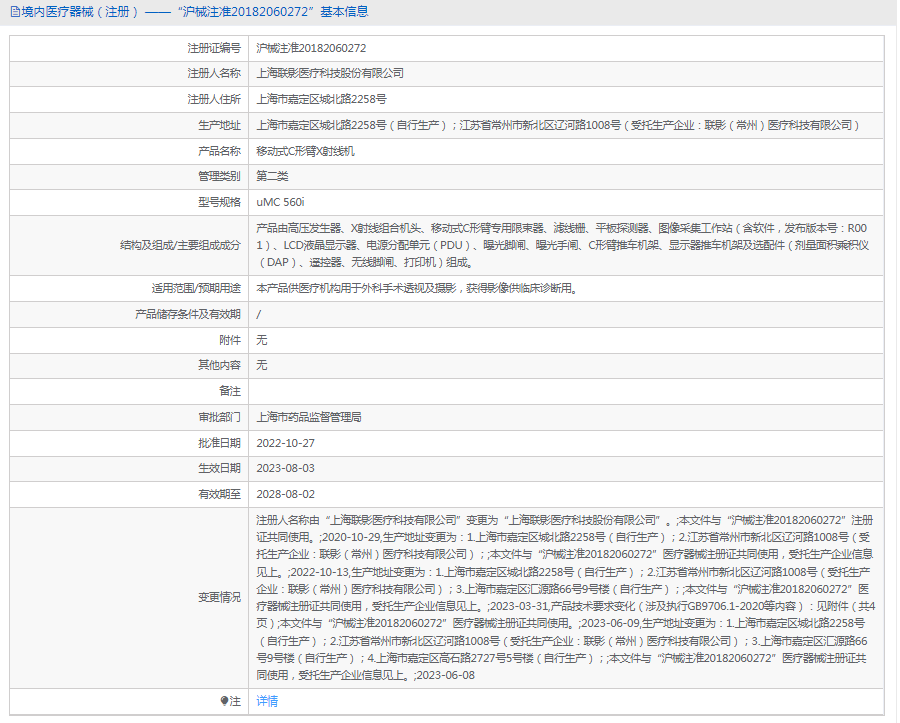Screen dimensions: 900x723
Task: Click management category value 第二类
Action: [x=272, y=176]
